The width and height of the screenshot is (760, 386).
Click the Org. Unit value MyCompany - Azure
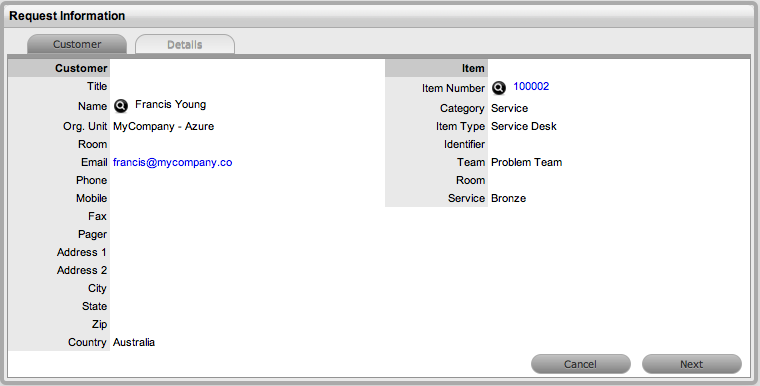tap(163, 127)
